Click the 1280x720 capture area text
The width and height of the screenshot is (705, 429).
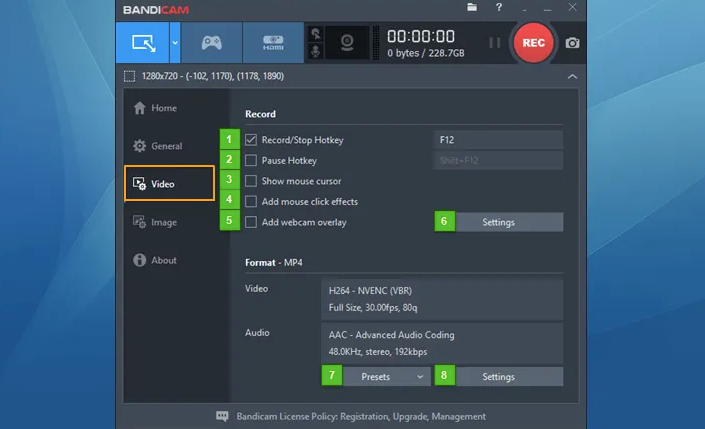pos(213,76)
